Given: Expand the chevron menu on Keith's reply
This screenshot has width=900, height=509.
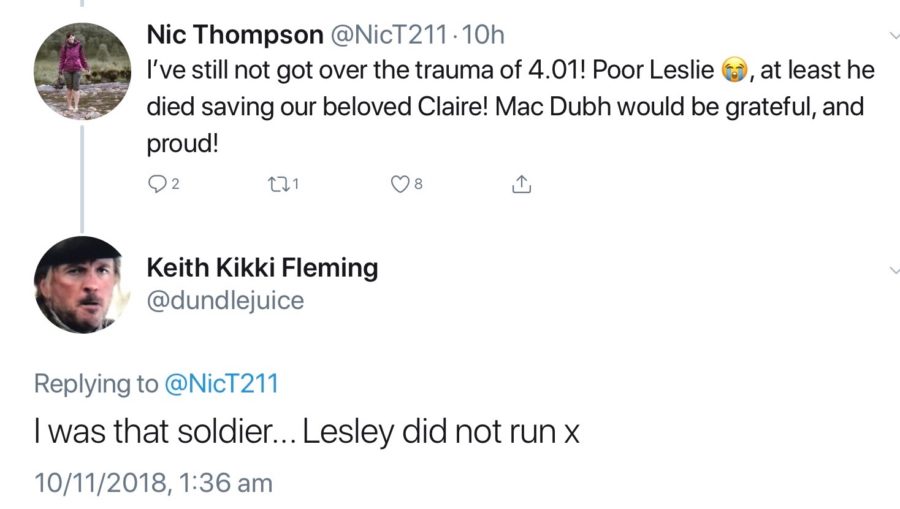Looking at the screenshot, I should 894,270.
